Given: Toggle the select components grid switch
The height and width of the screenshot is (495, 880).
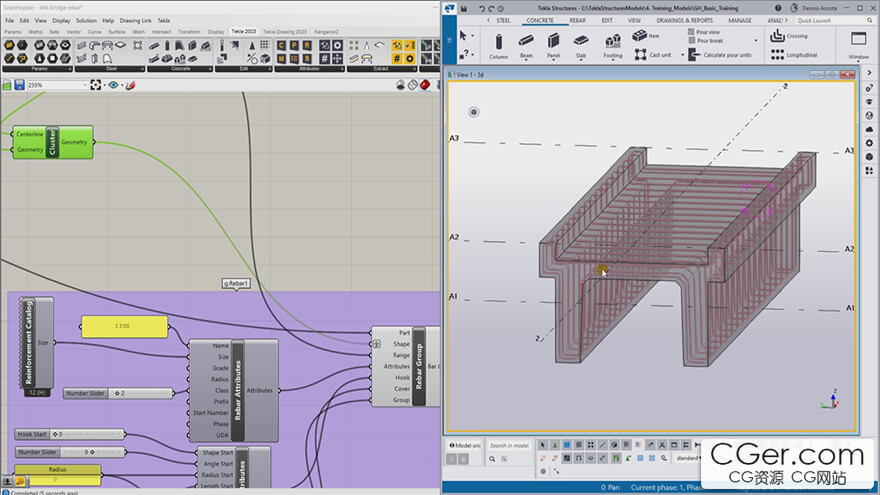Looking at the screenshot, I should pos(590,445).
